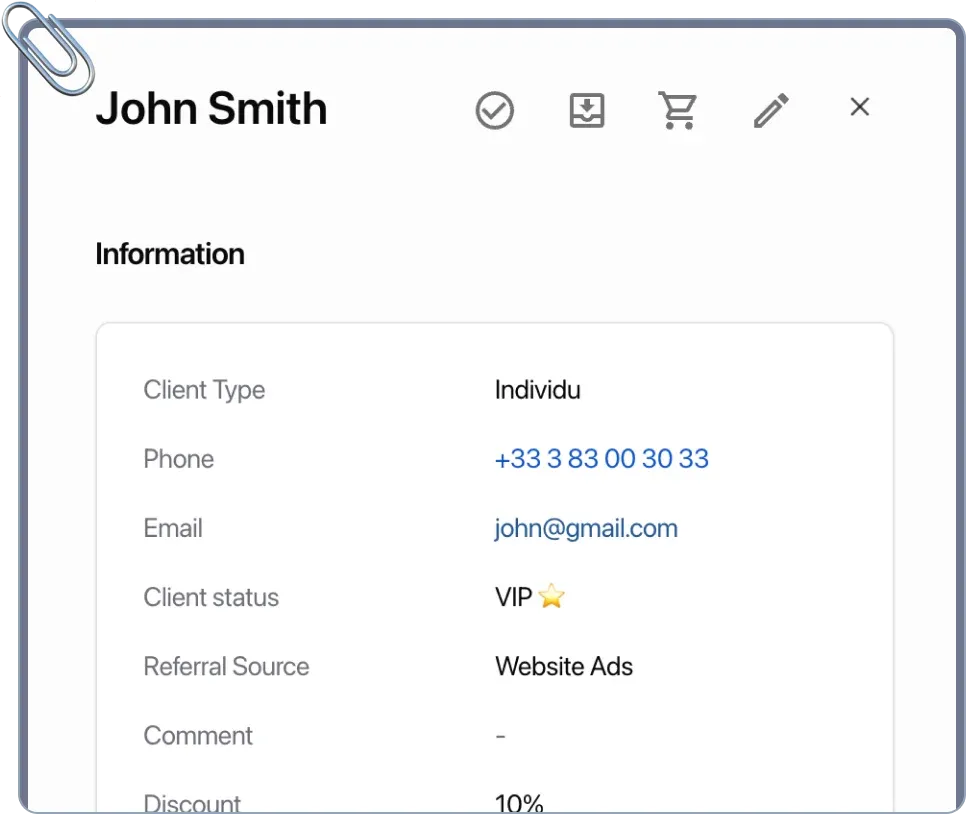Click the Referral Source value Website Ads

pos(563,666)
